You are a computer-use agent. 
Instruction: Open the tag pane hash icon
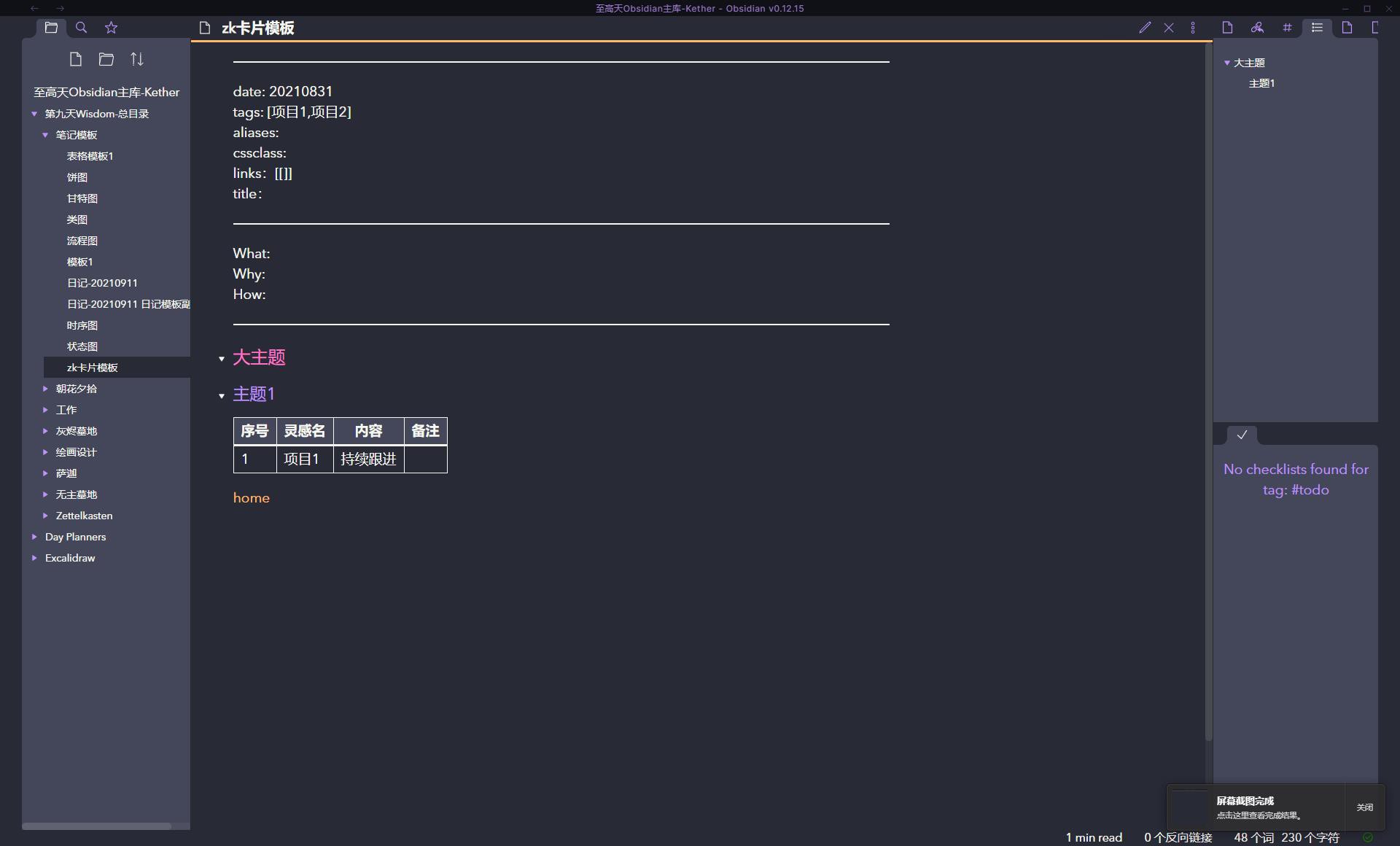tap(1287, 28)
